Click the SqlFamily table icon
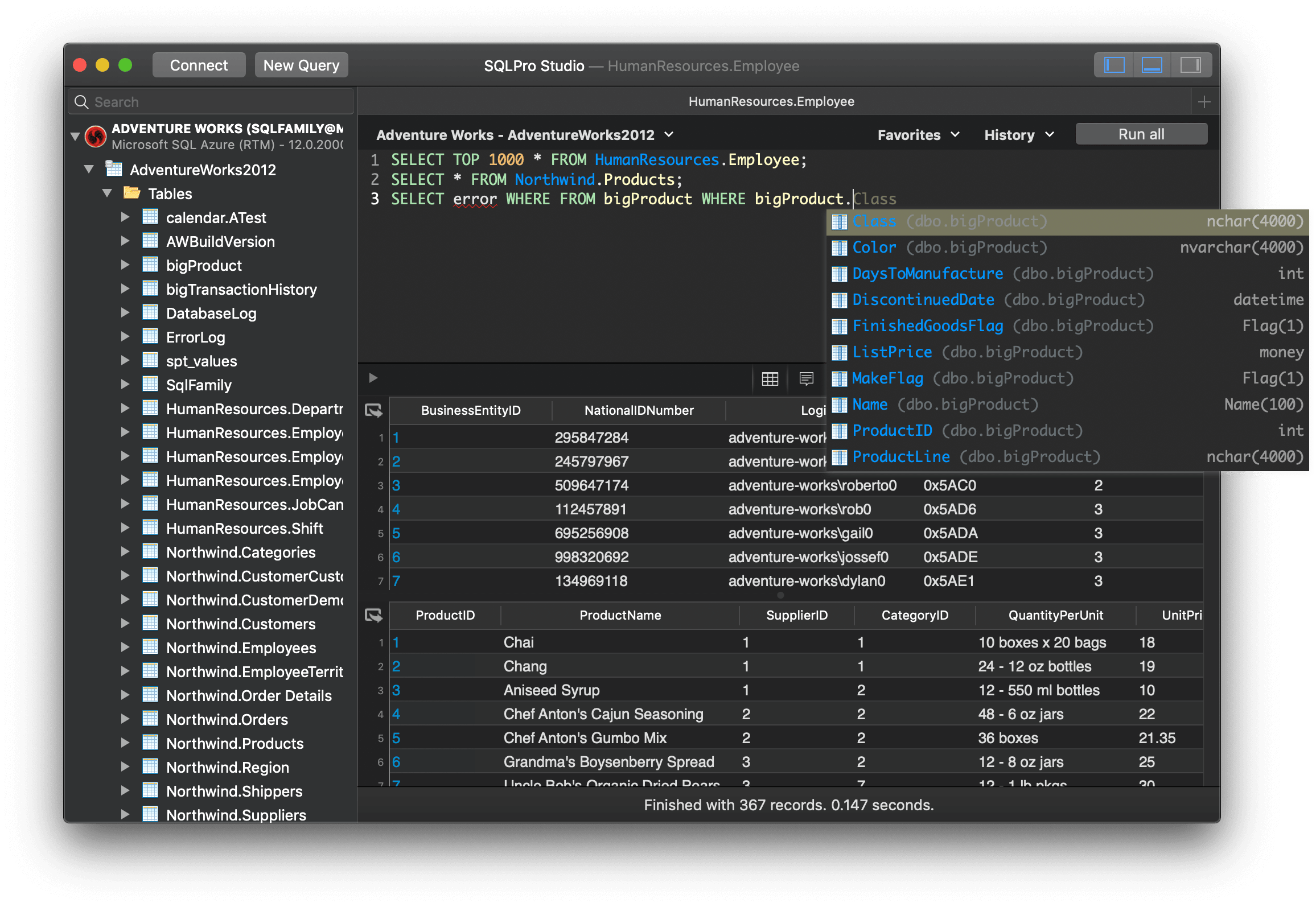Image resolution: width=1316 pixels, height=907 pixels. tap(150, 384)
